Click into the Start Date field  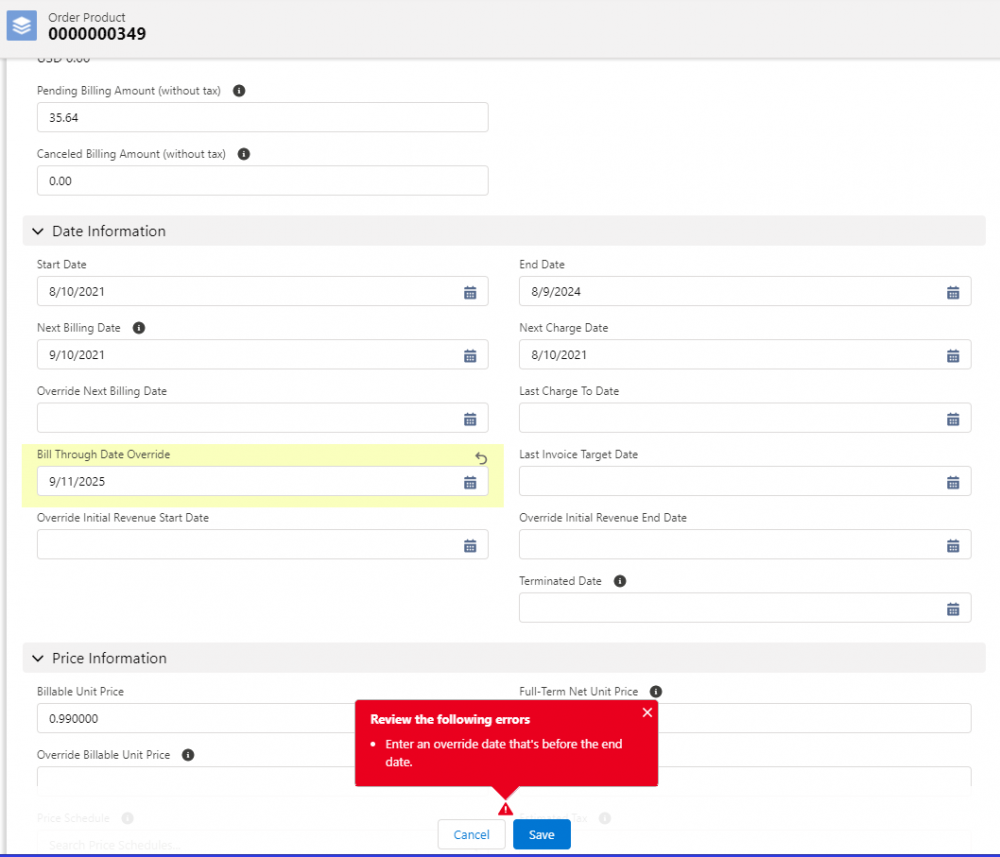tap(263, 291)
